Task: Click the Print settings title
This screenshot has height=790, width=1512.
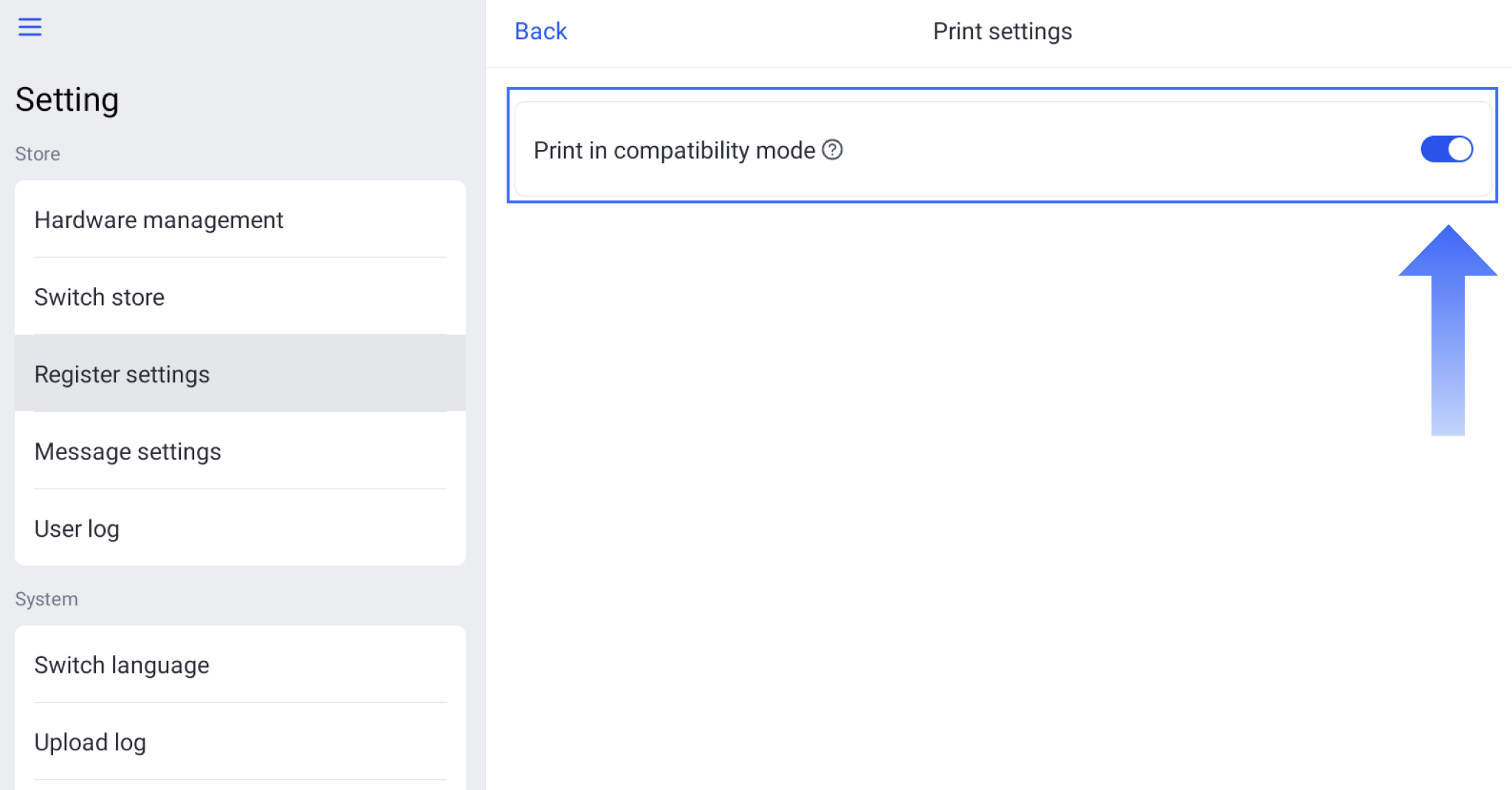Action: 1002,31
